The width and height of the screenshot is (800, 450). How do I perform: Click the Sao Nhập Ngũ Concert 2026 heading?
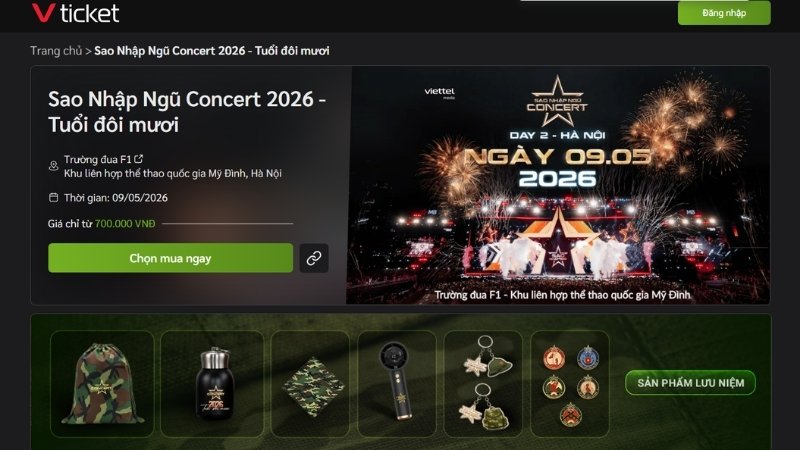pyautogui.click(x=187, y=112)
